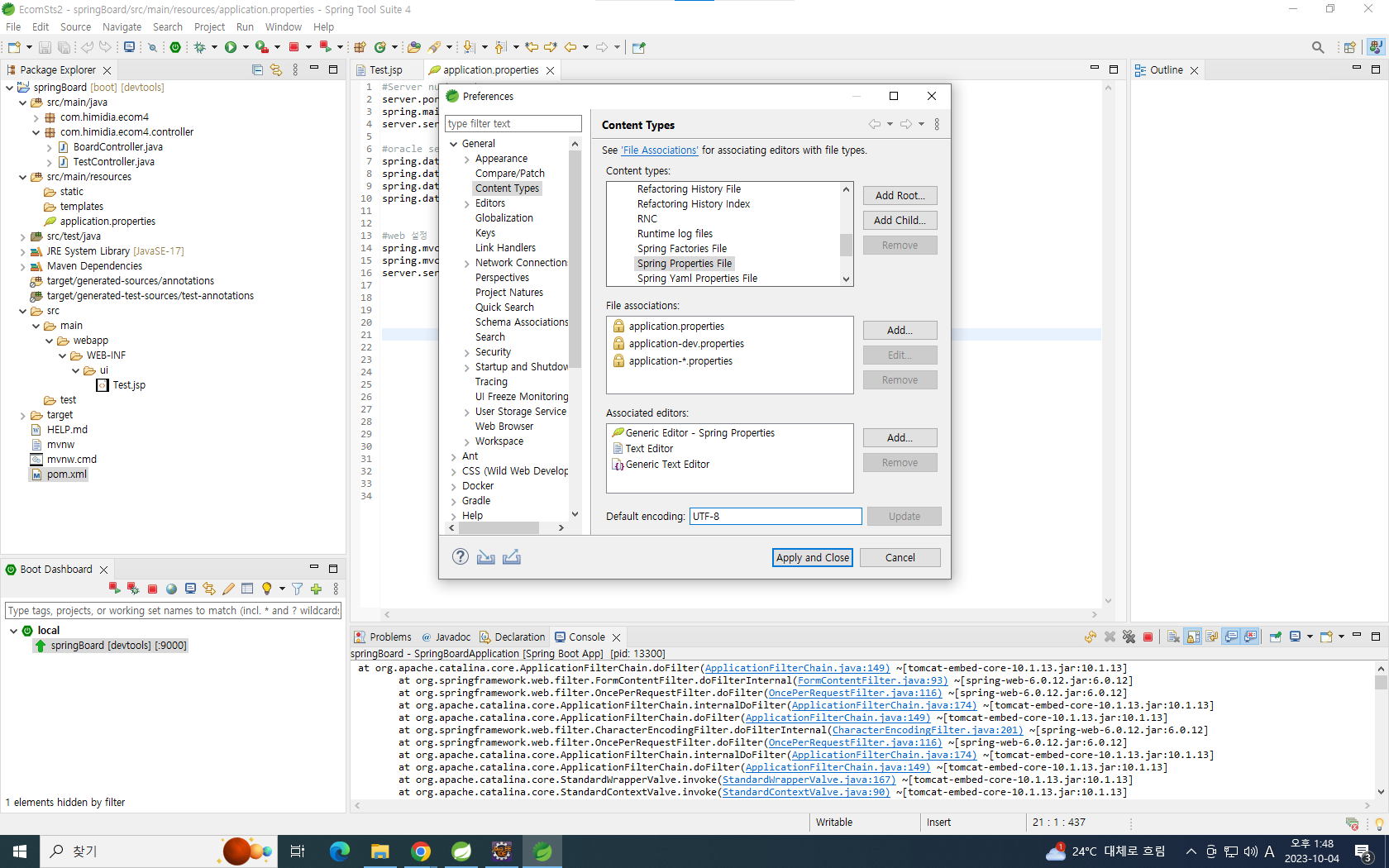Click Terminate red square in Console toolbar
This screenshot has width=1389, height=868.
click(1148, 637)
